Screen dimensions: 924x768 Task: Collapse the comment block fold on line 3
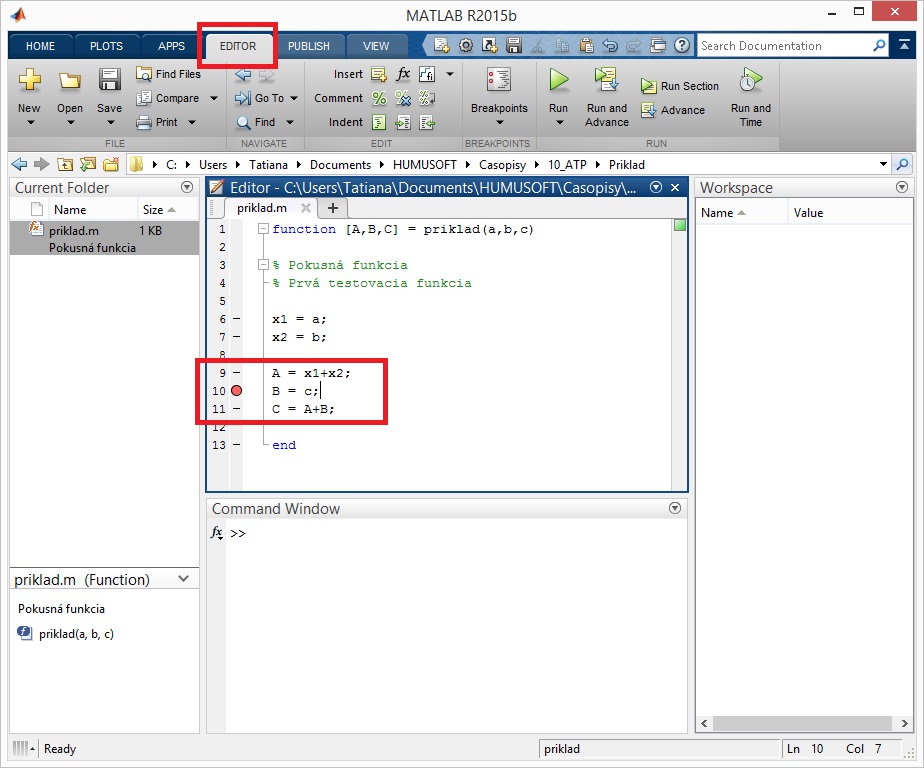[x=263, y=265]
